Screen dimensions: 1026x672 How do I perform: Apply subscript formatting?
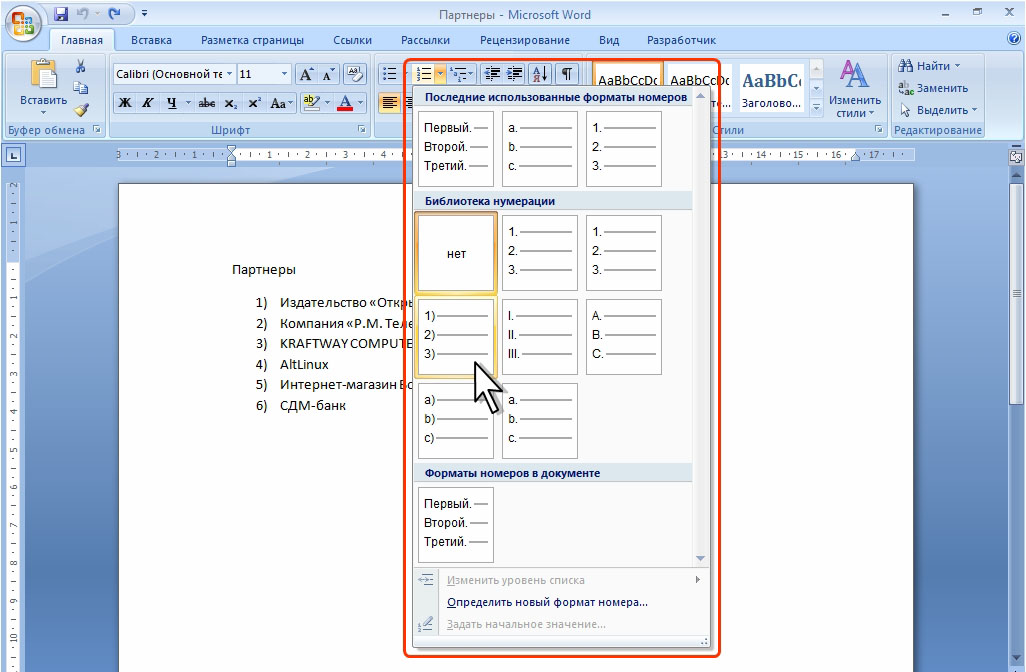click(x=230, y=103)
